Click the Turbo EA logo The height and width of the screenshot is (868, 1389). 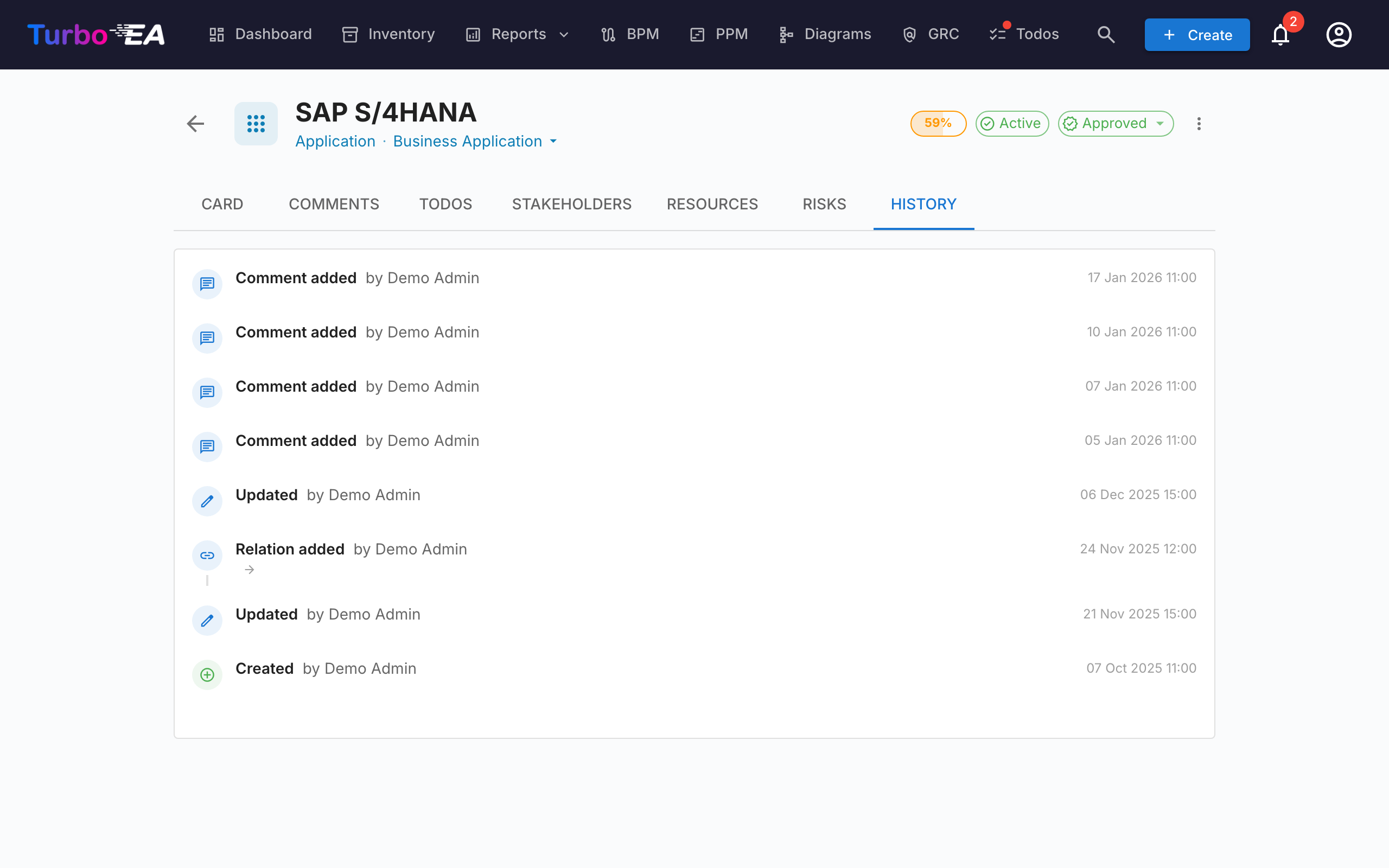[x=96, y=34]
